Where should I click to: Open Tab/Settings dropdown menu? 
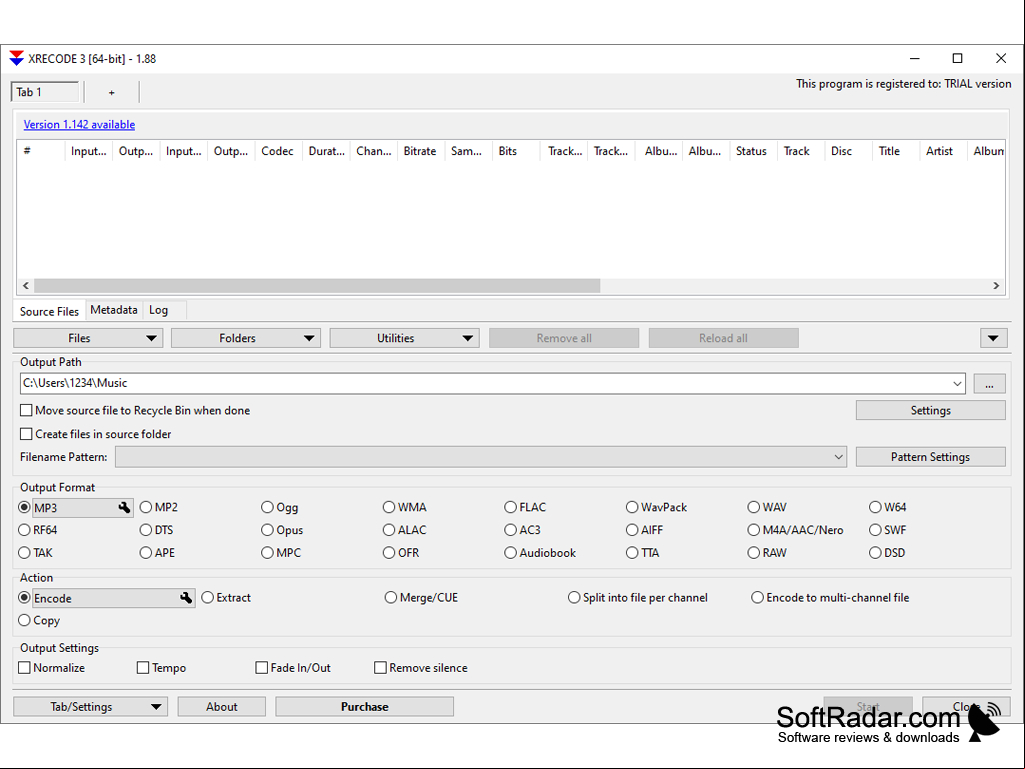tap(90, 707)
